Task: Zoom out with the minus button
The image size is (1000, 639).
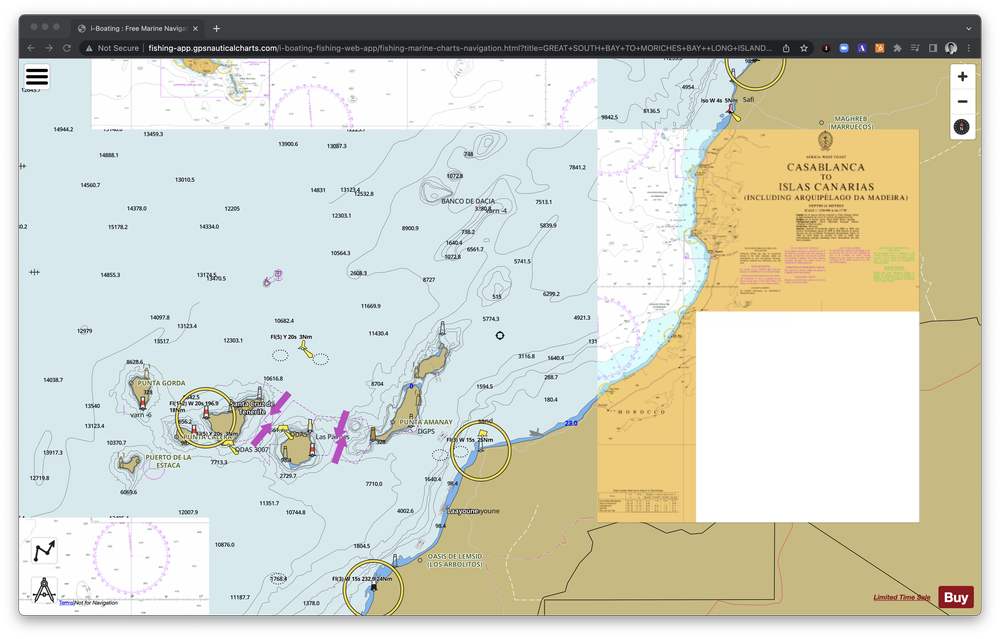Action: point(962,101)
